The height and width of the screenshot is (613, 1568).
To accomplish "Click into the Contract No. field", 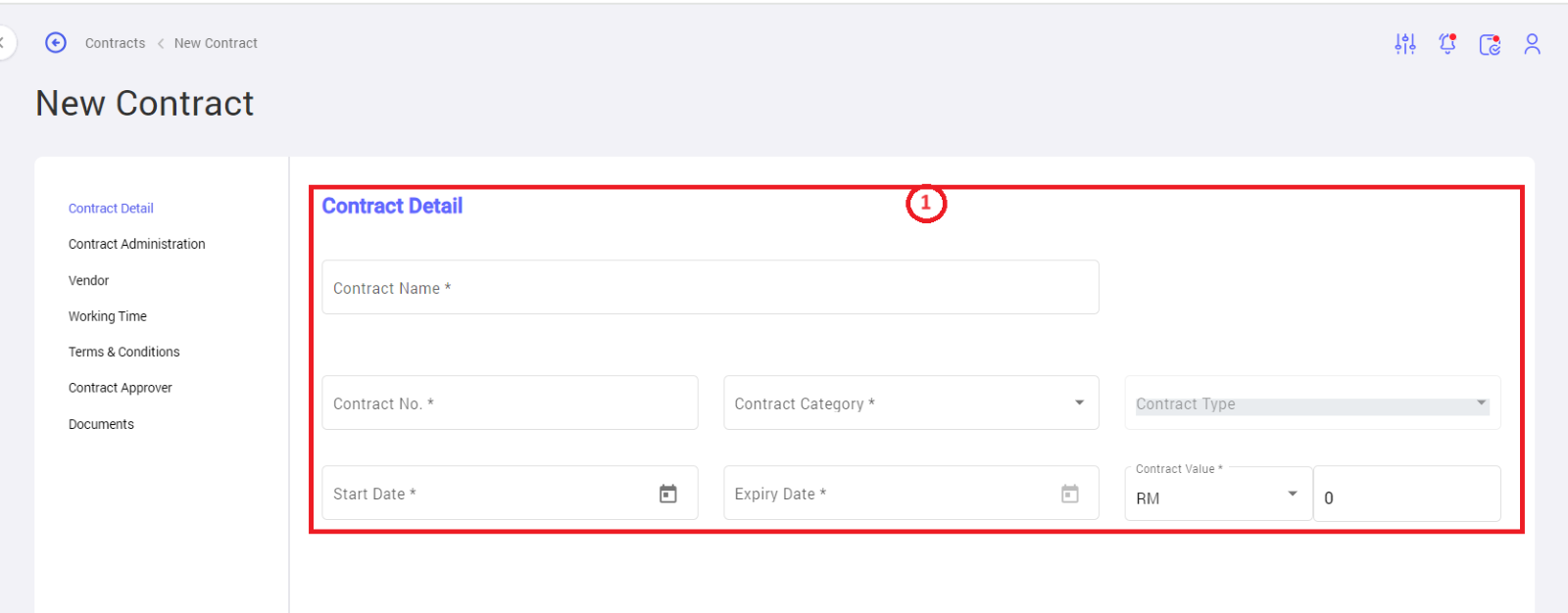I will coord(510,402).
